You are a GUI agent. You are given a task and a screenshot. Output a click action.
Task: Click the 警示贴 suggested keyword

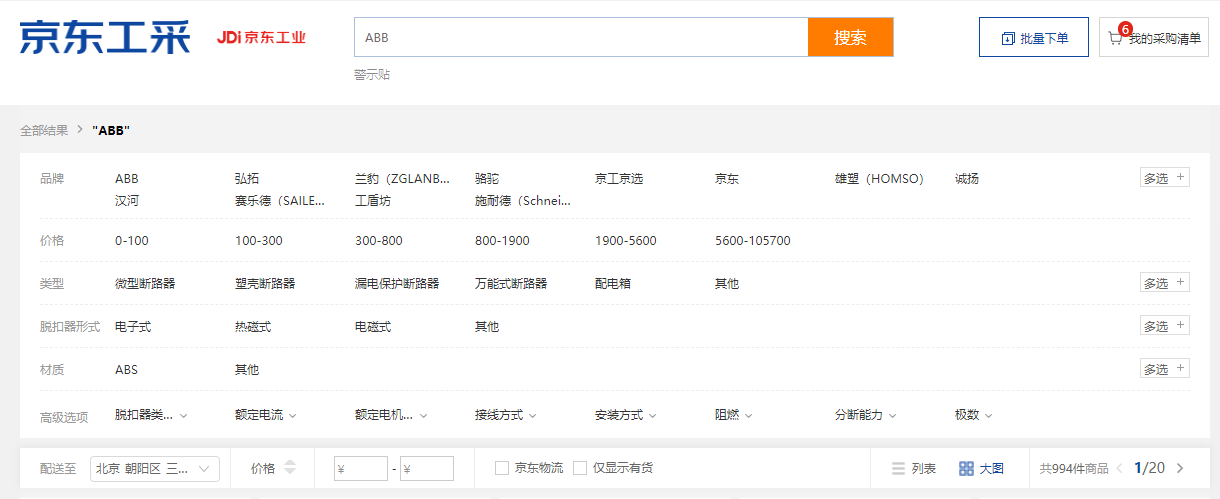point(372,75)
